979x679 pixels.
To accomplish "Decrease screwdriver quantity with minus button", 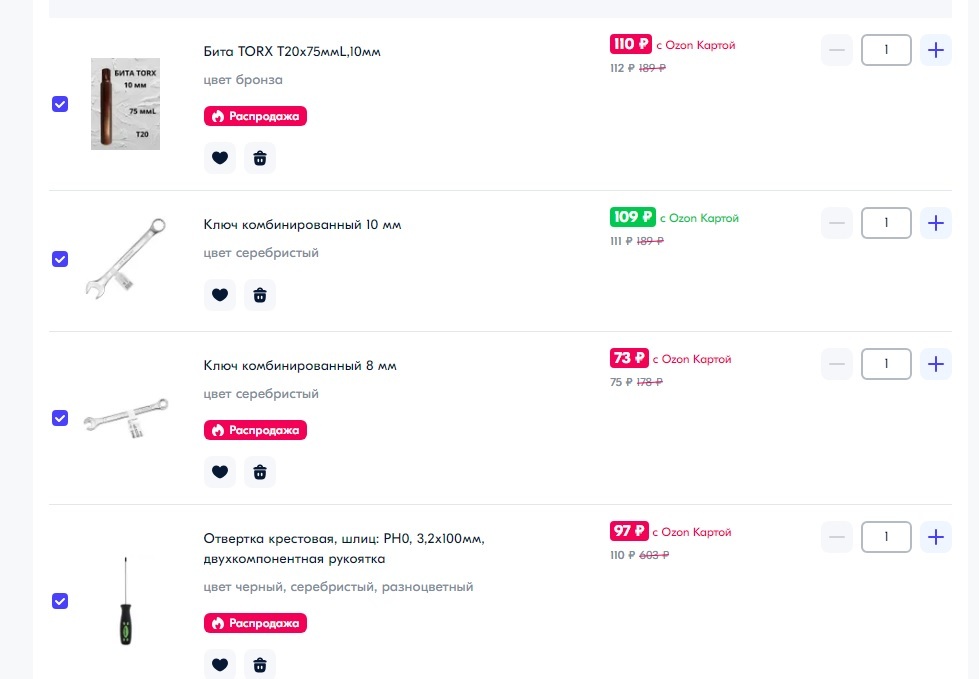I will tap(837, 537).
